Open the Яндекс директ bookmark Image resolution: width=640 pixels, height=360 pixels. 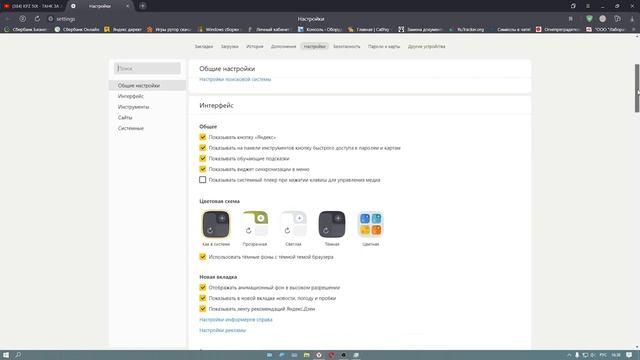[x=123, y=29]
